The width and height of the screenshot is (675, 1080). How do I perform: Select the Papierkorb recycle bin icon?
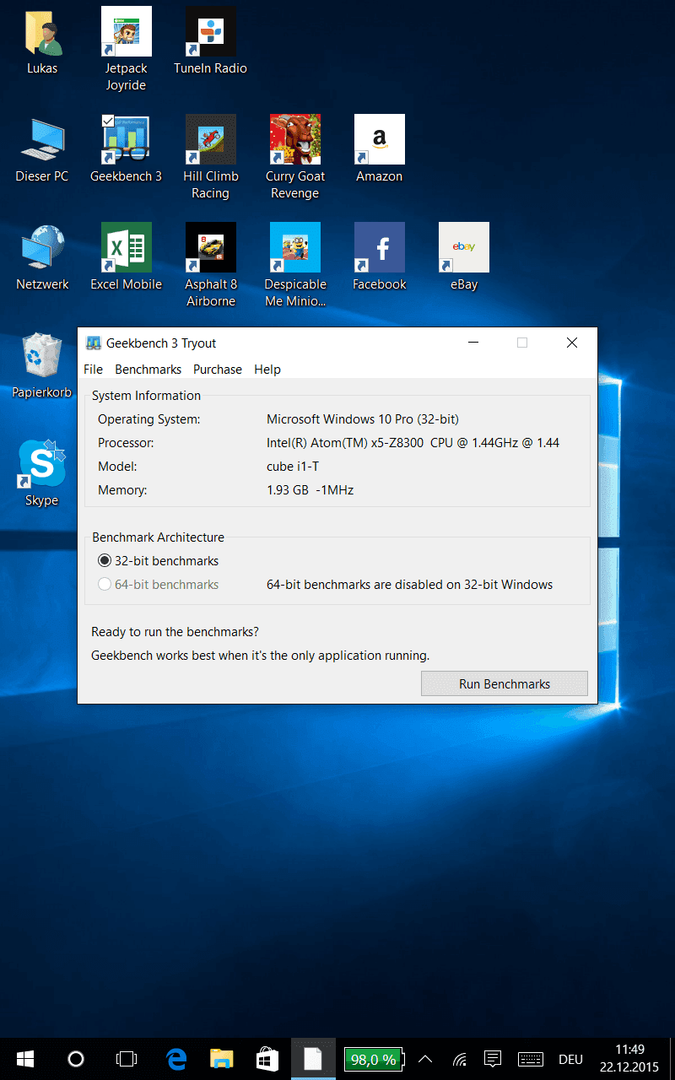[x=42, y=356]
